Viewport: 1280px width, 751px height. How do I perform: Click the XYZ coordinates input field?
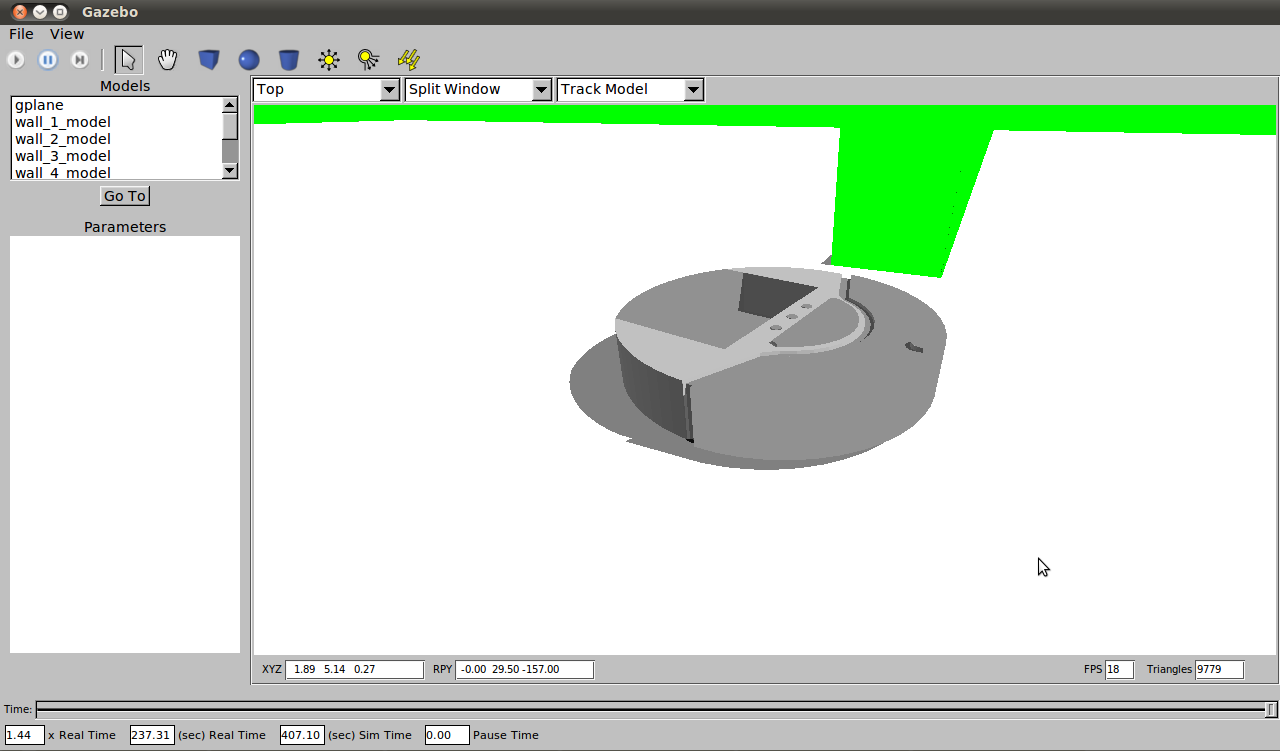[x=354, y=669]
